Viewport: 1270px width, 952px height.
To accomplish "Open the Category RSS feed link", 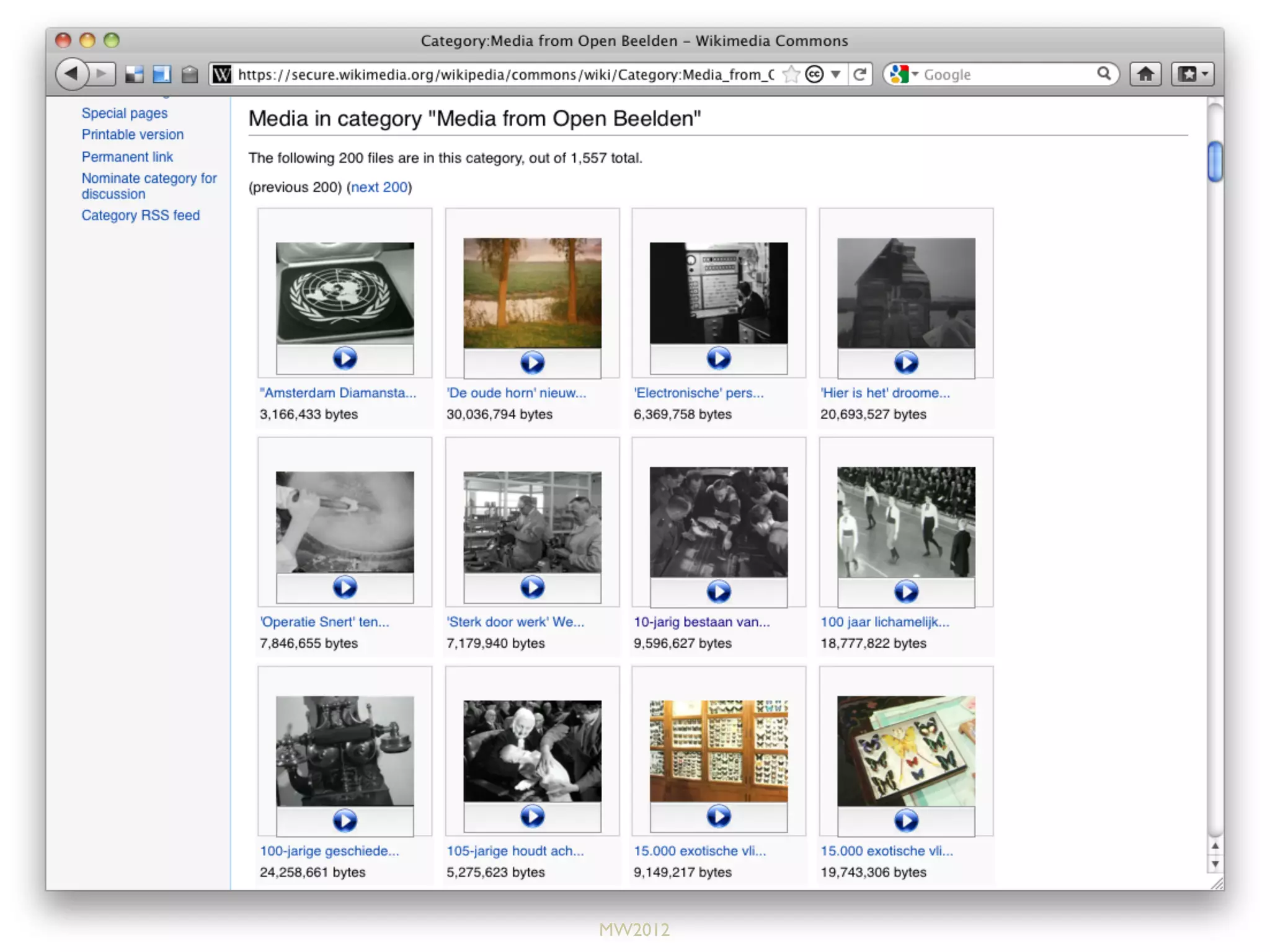I will pyautogui.click(x=140, y=215).
